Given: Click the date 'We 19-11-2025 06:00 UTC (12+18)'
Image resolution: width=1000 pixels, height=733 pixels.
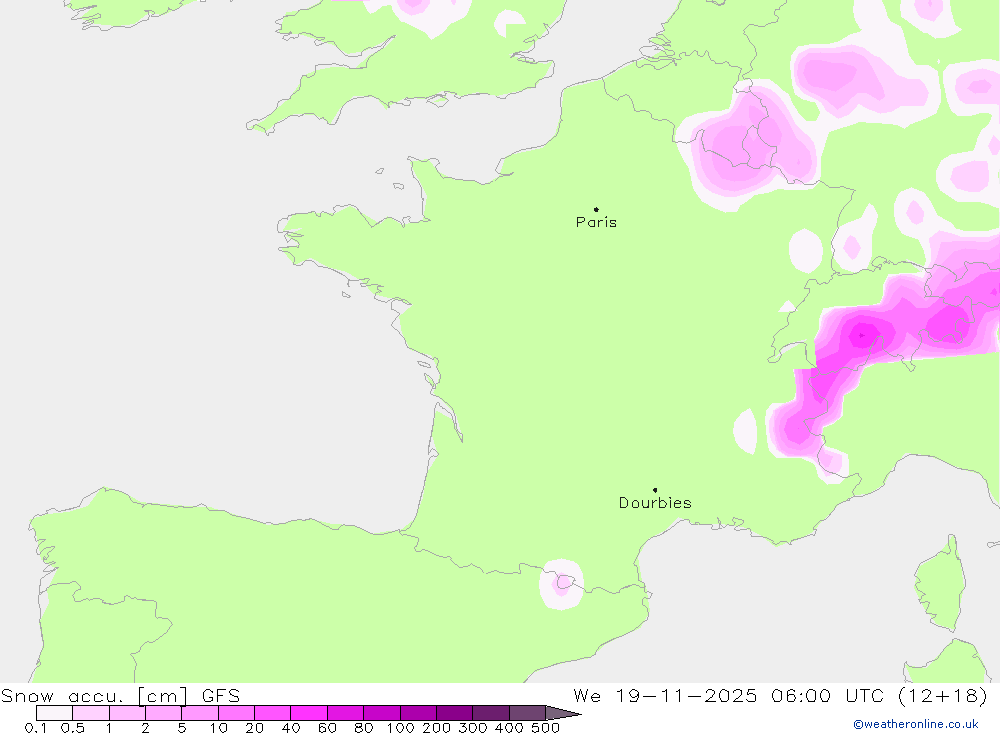Looking at the screenshot, I should click(781, 695).
